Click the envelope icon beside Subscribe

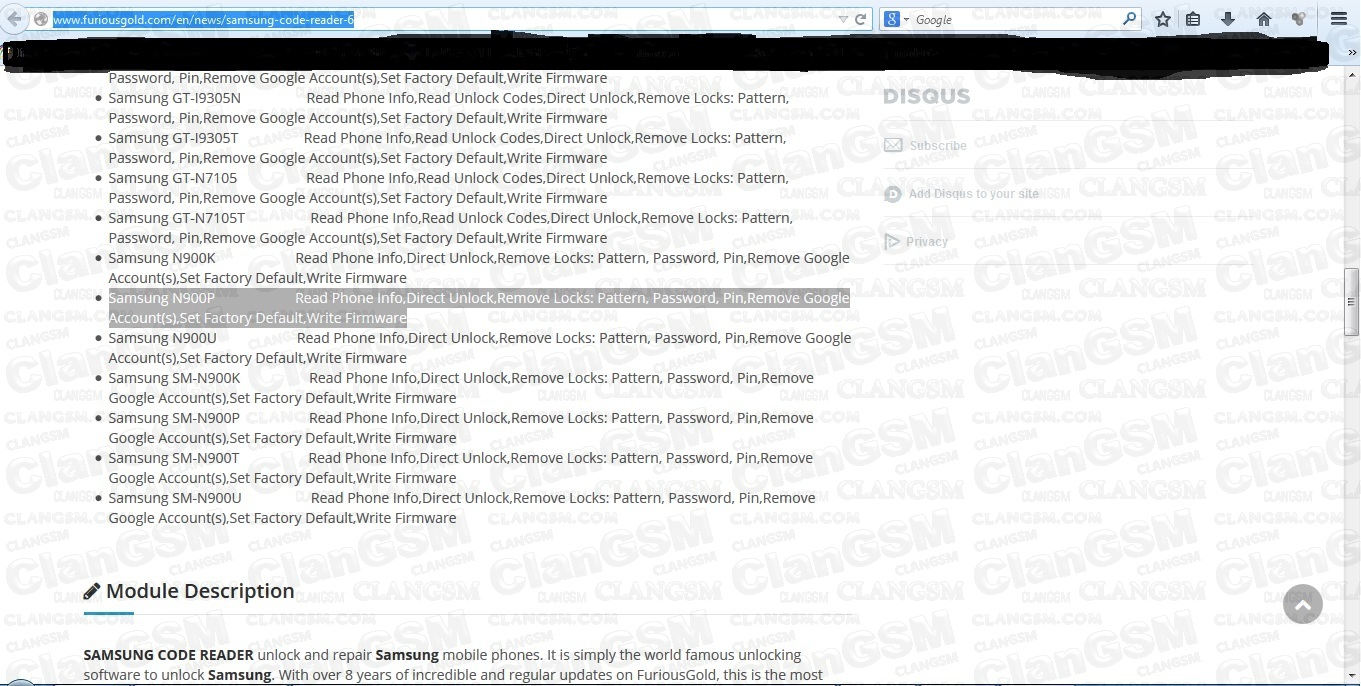(x=893, y=145)
